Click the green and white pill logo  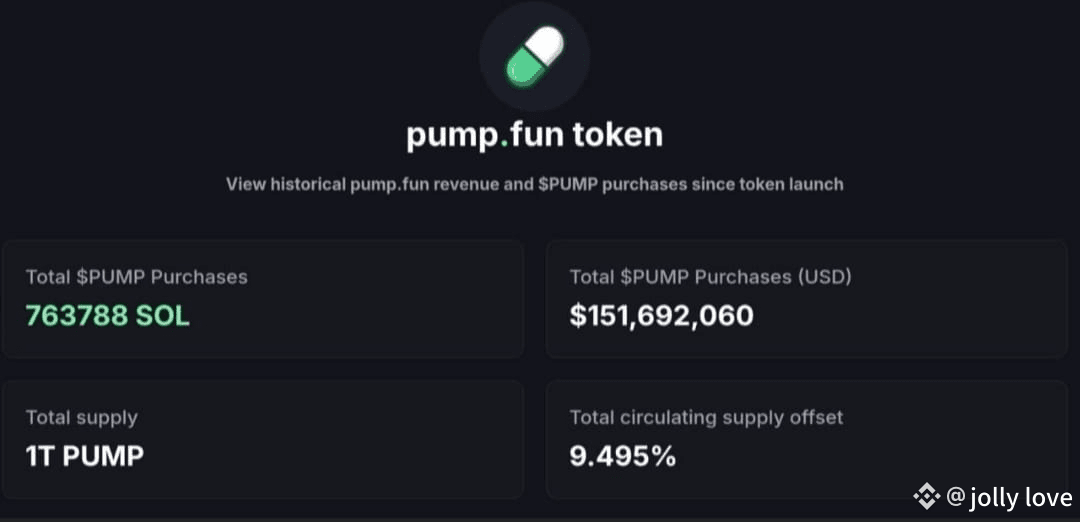click(534, 56)
